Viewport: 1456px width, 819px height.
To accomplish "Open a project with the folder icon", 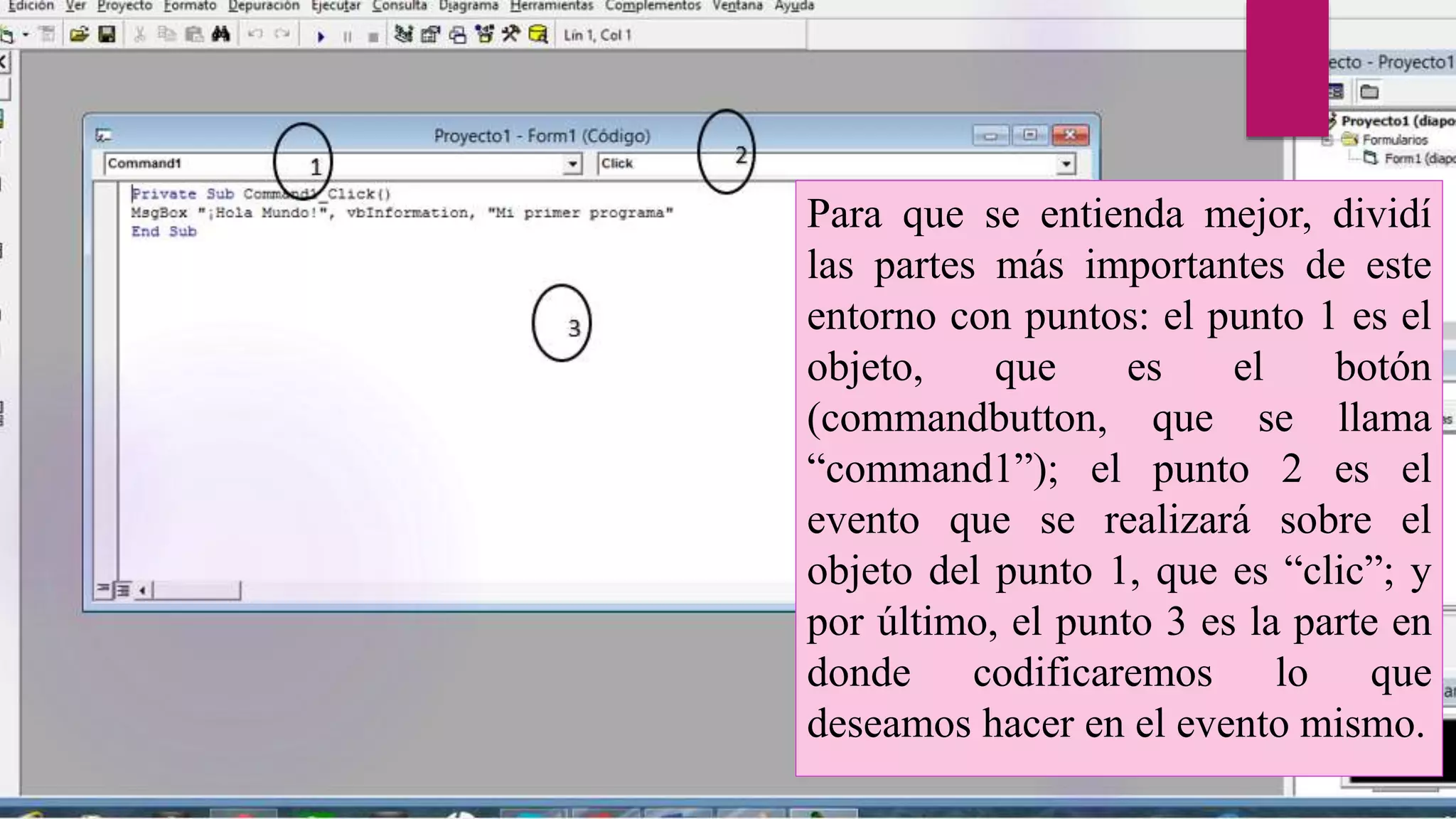I will pos(79,34).
